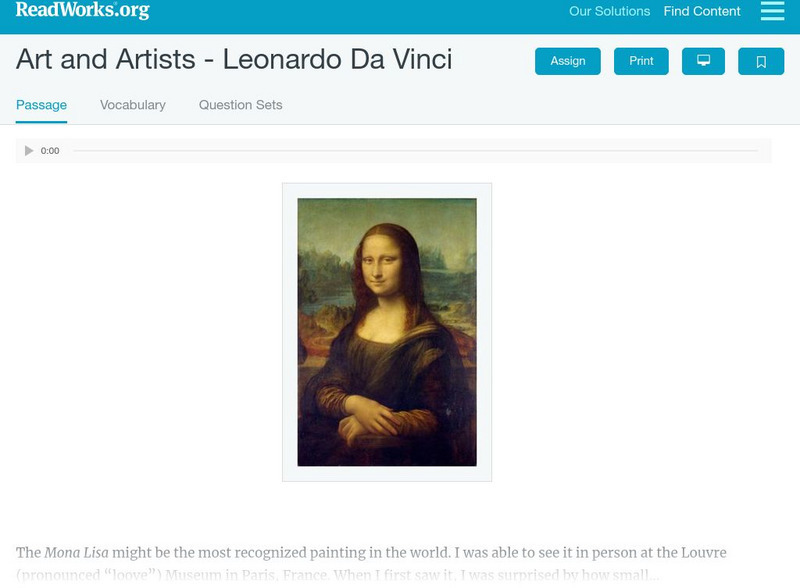Click the audio time 0:00 label
The width and height of the screenshot is (800, 588).
(x=50, y=151)
